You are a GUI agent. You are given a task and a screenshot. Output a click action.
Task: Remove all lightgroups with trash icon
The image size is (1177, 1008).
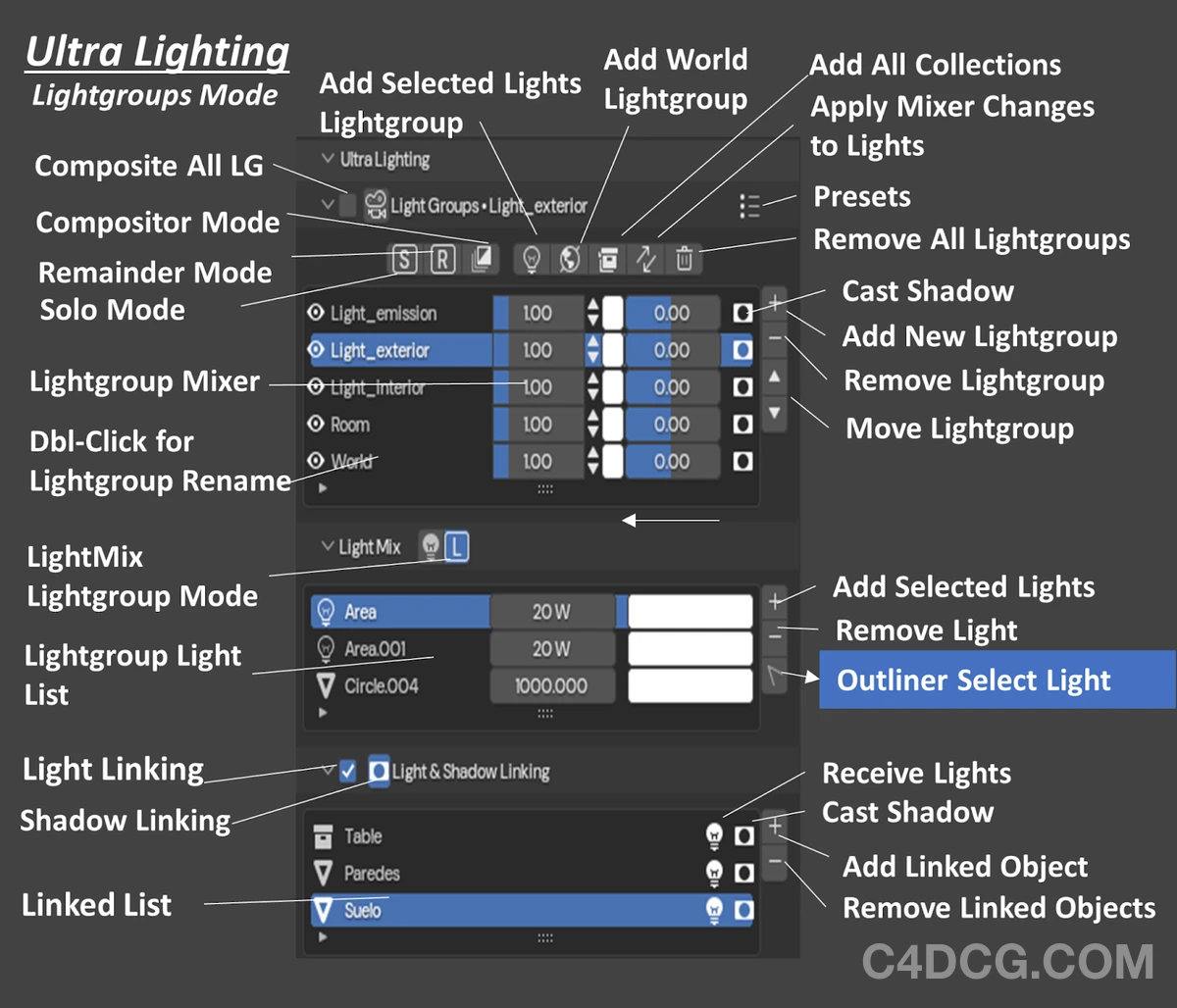tap(685, 260)
